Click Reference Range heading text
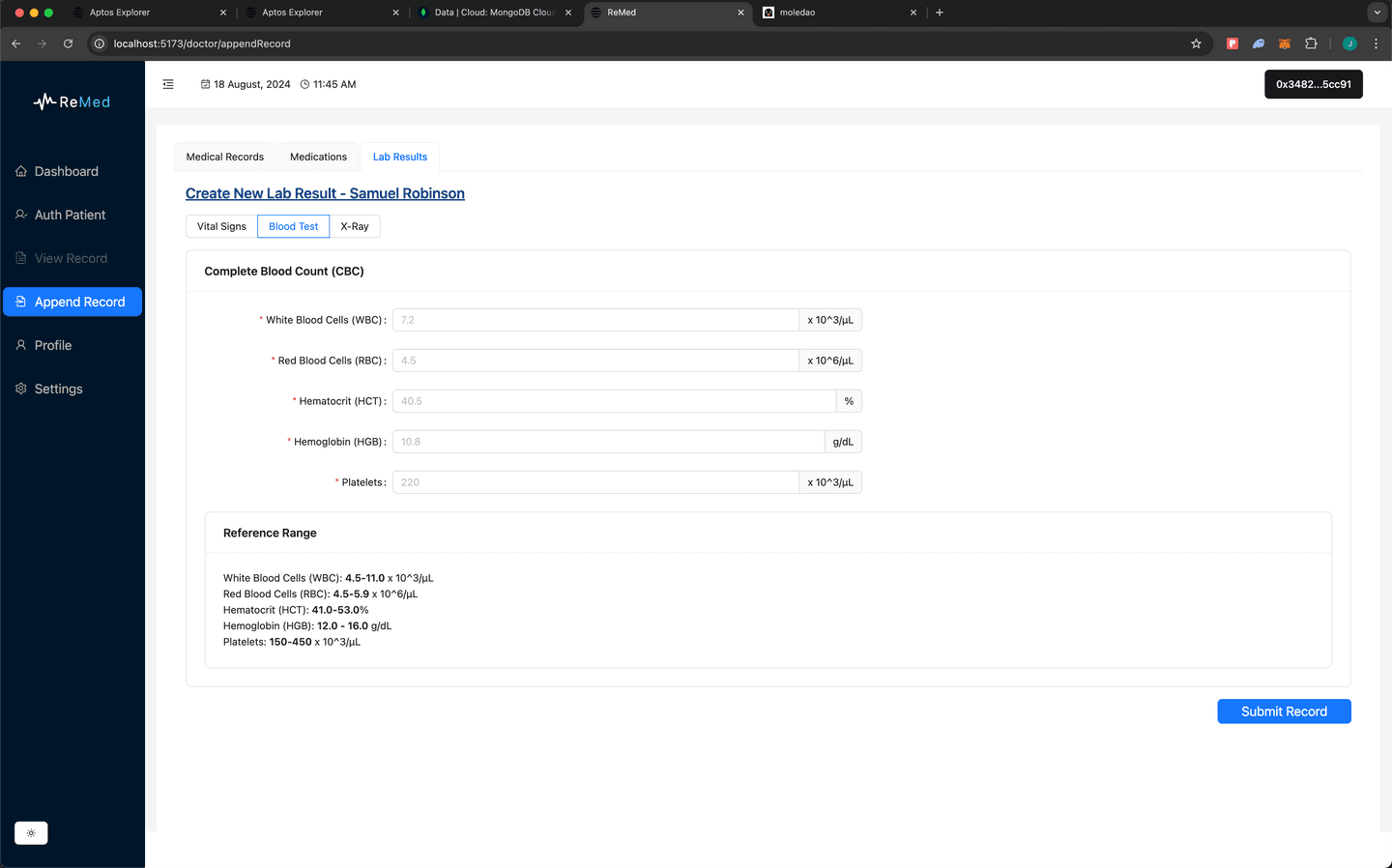 tap(270, 533)
